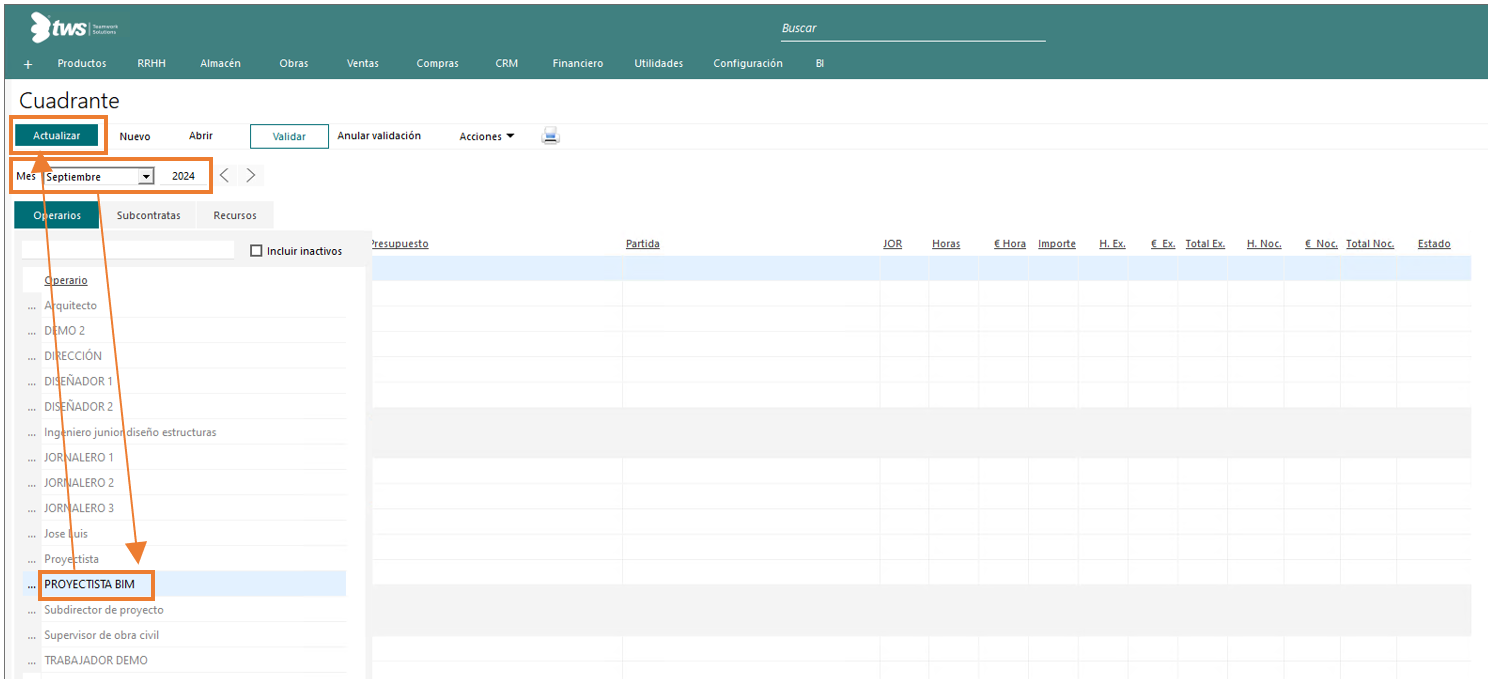Sort by the JOR column header
1488x679 pixels.
click(893, 244)
